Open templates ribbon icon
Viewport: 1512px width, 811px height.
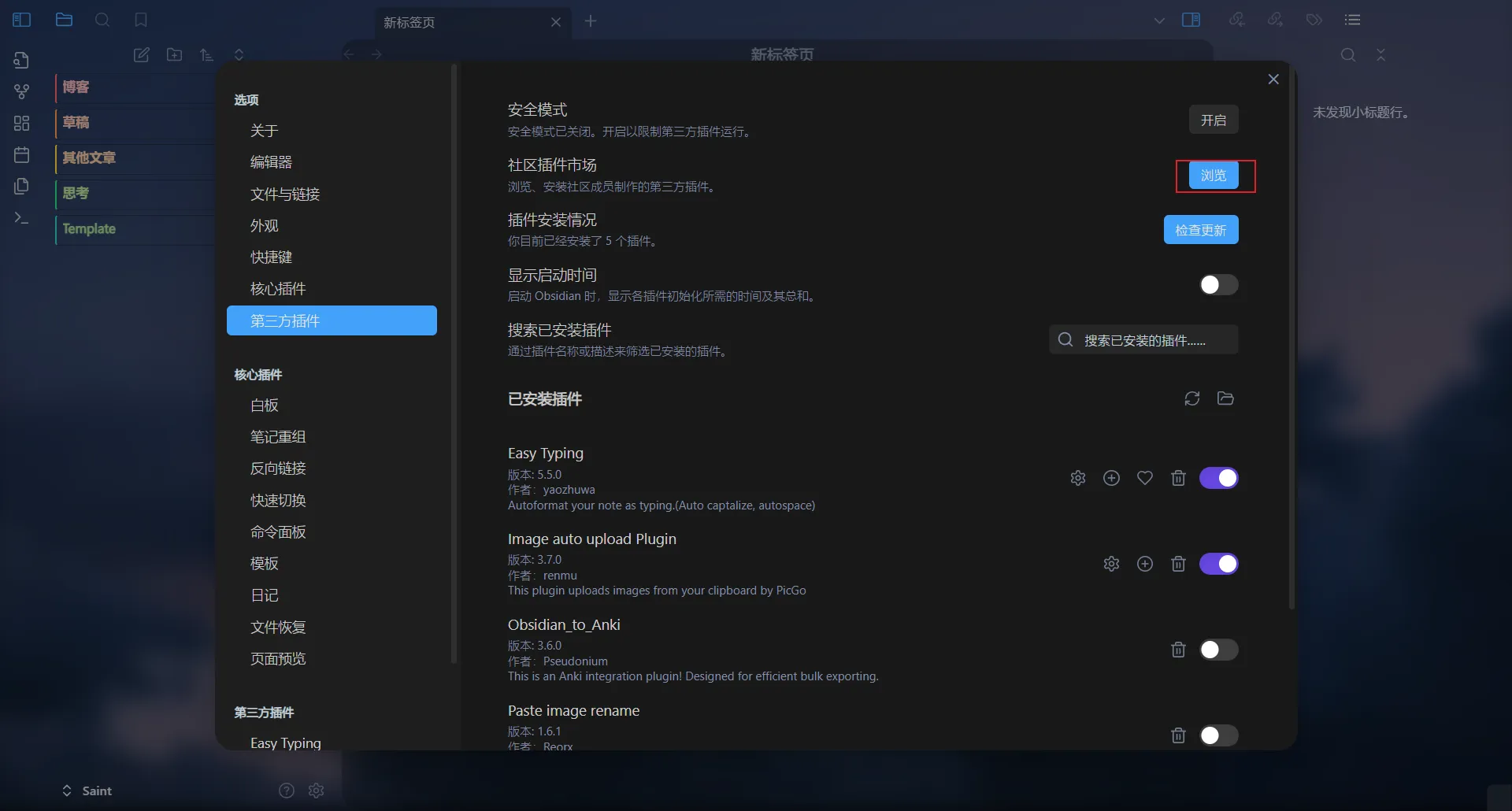point(22,186)
